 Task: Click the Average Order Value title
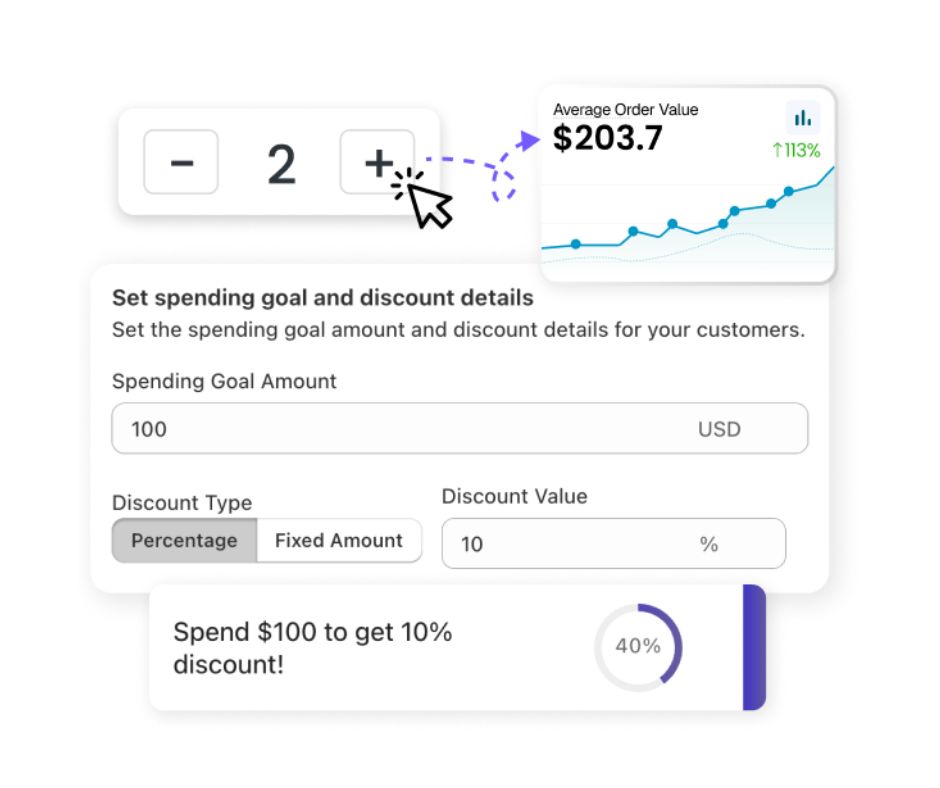click(x=625, y=110)
